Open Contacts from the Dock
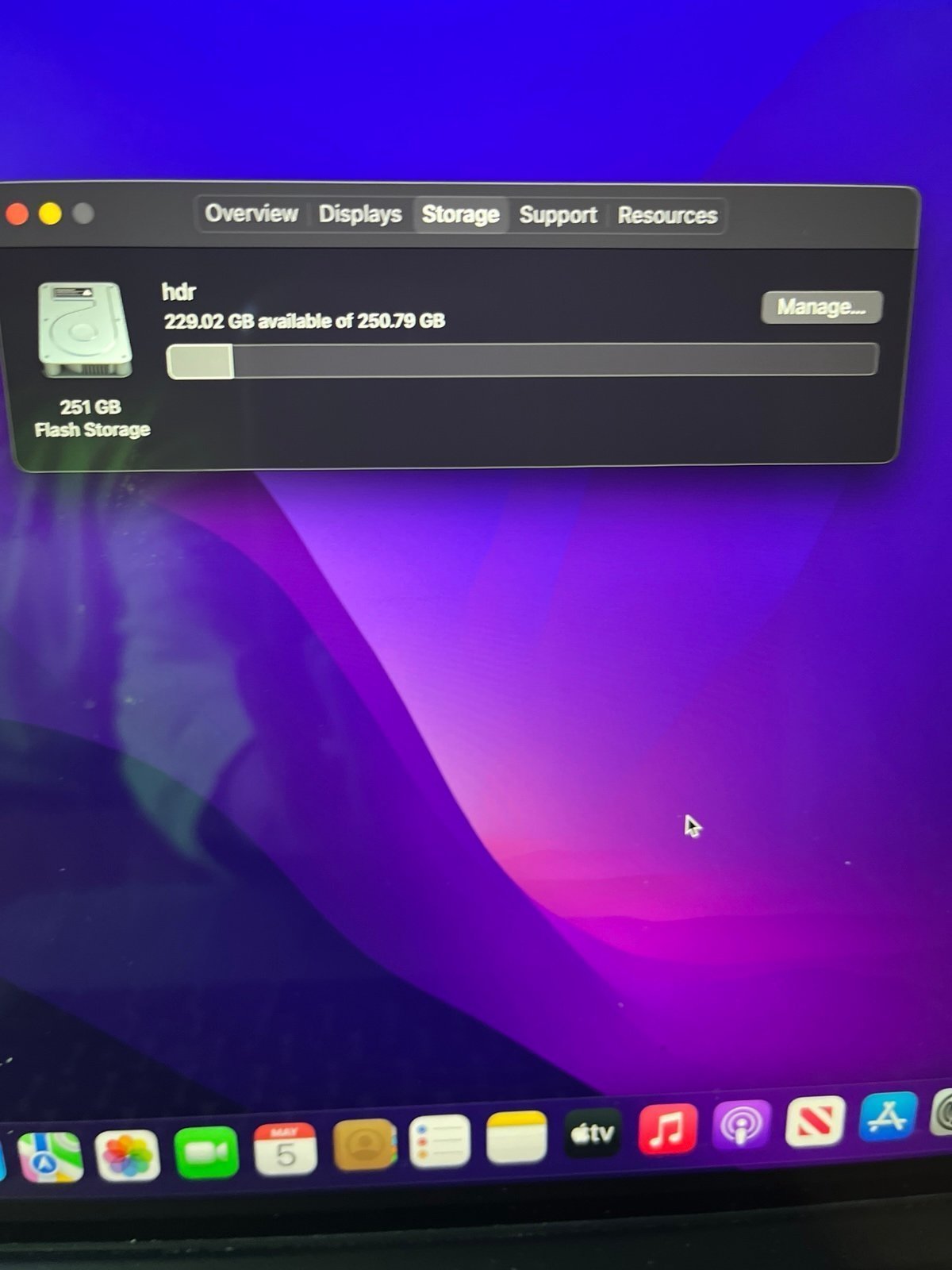The height and width of the screenshot is (1270, 952). [x=364, y=1145]
